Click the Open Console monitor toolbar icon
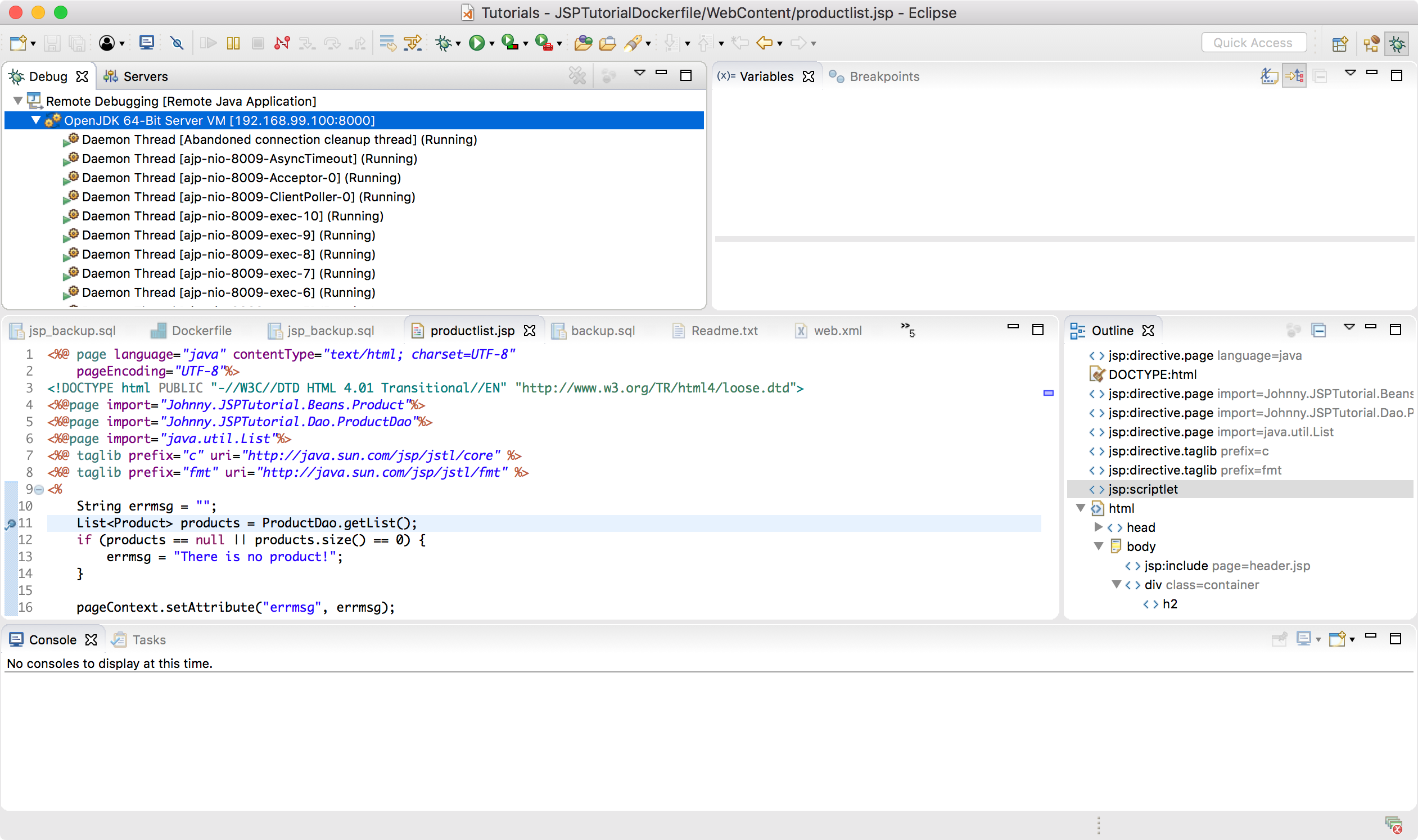The image size is (1418, 840). tap(147, 43)
